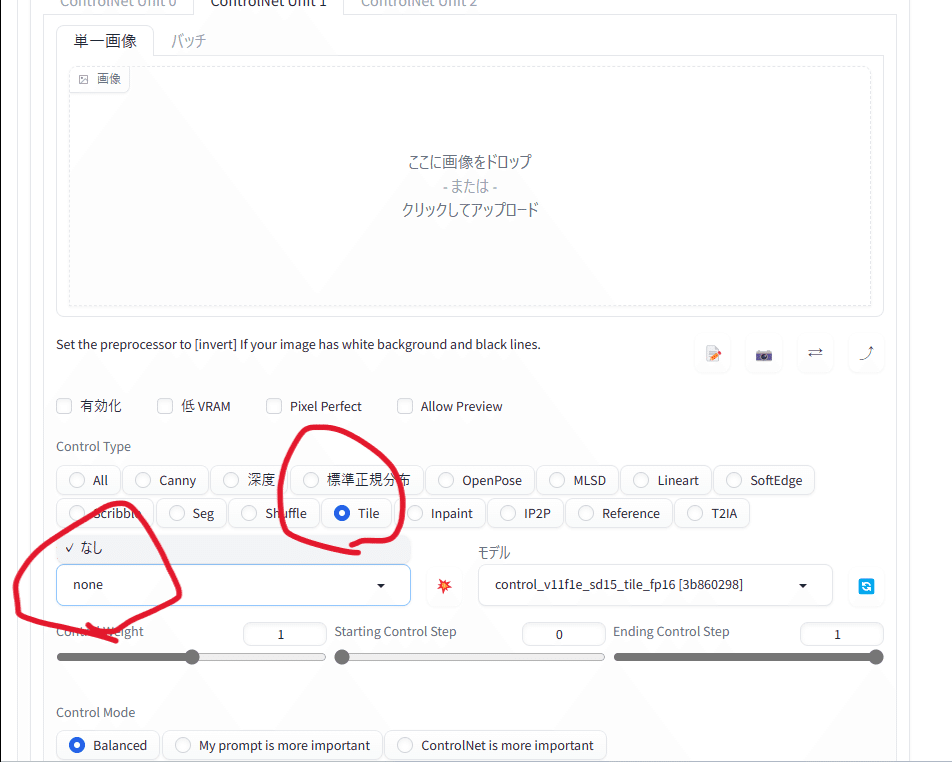952x762 pixels.
Task: Select the Tile control type
Action: 357,513
